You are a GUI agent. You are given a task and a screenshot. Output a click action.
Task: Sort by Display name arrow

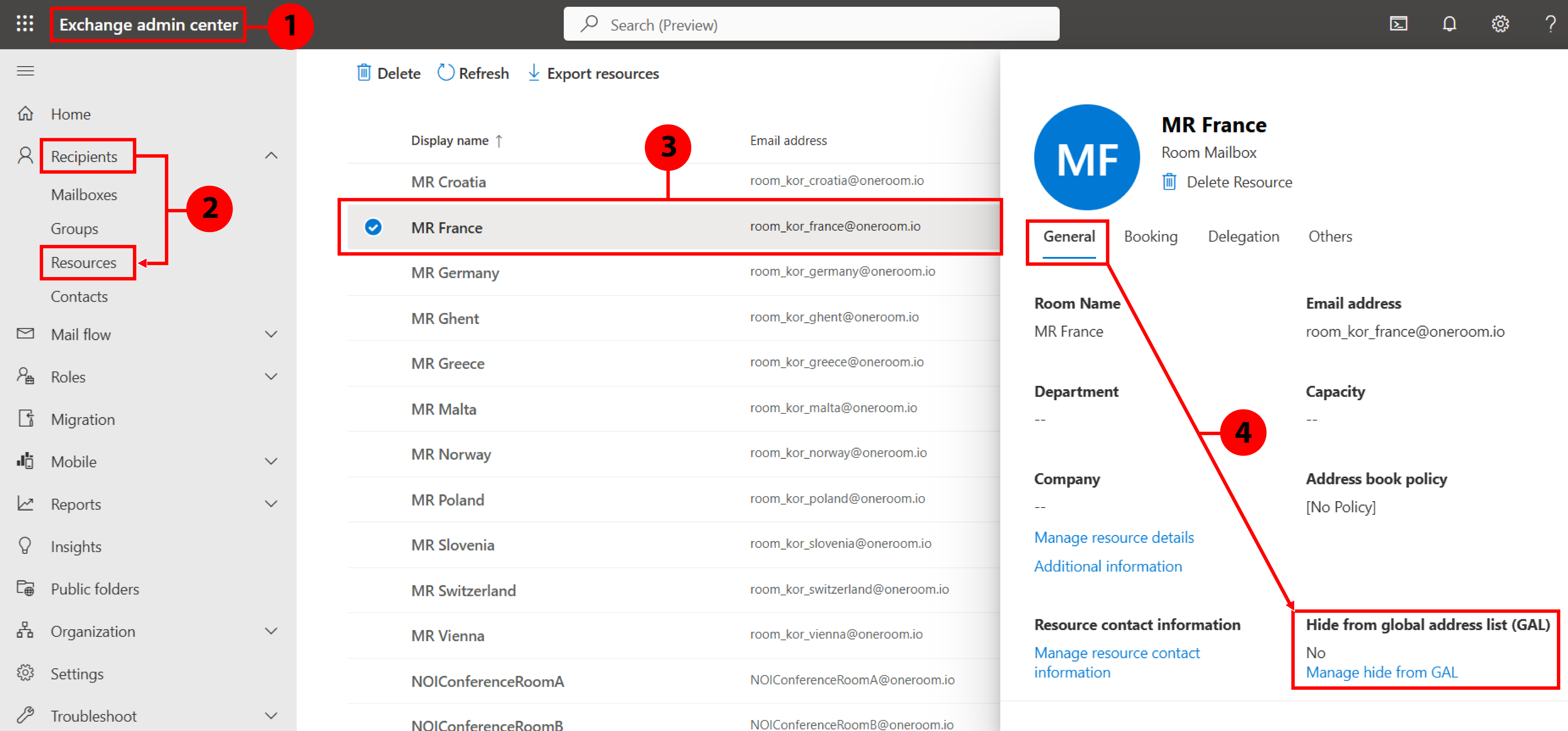click(x=499, y=141)
